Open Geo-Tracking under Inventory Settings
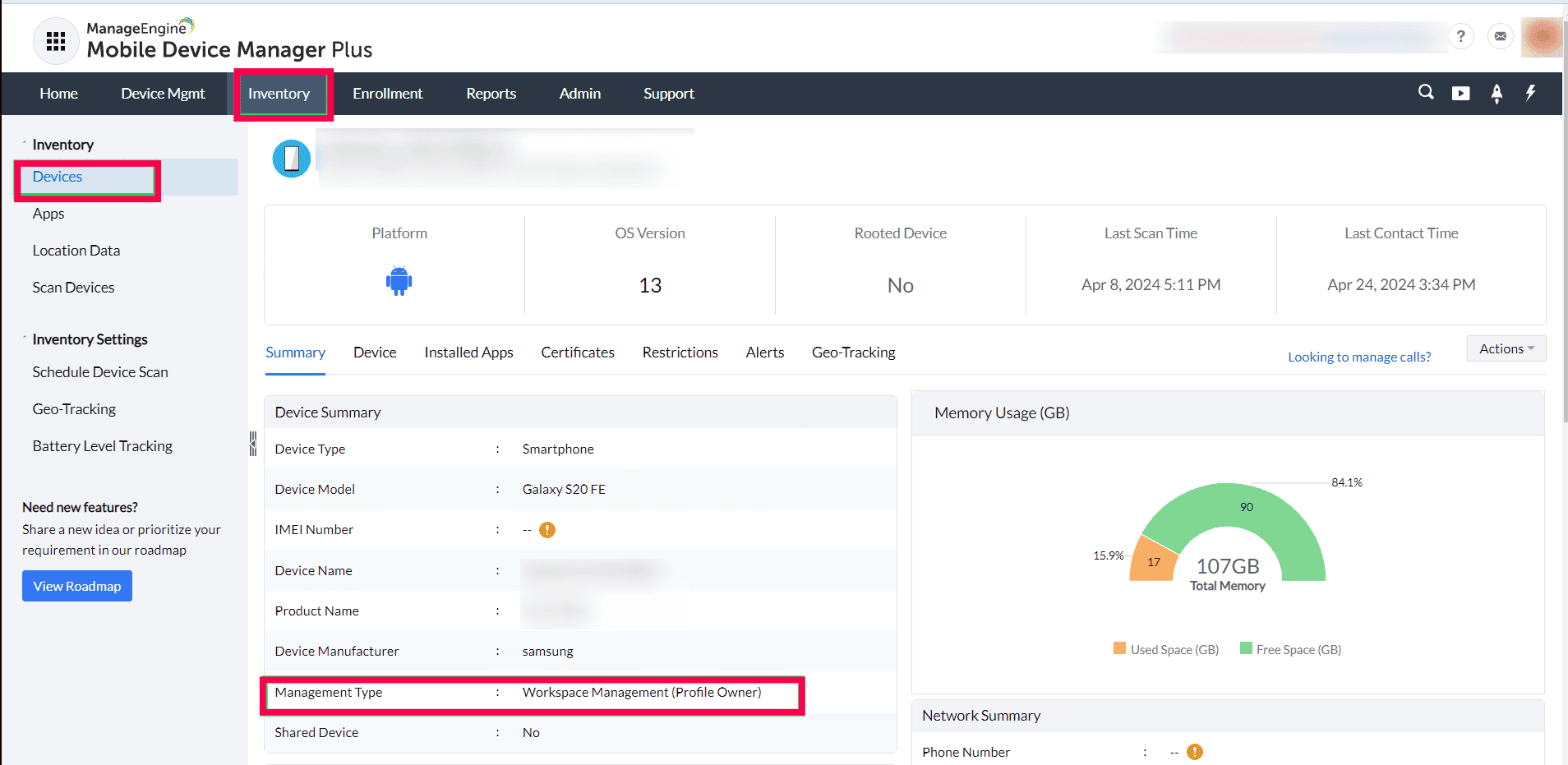Image resolution: width=1568 pixels, height=765 pixels. (x=74, y=409)
